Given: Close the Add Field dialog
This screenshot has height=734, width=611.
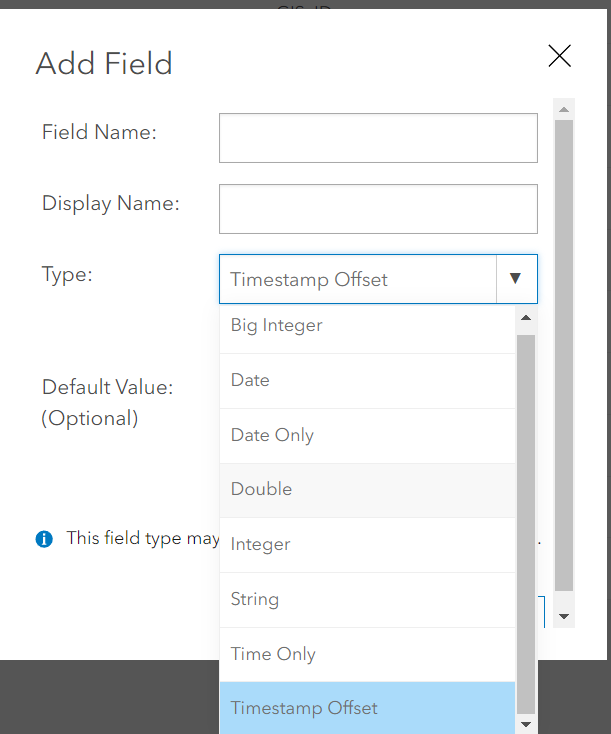Looking at the screenshot, I should click(559, 56).
